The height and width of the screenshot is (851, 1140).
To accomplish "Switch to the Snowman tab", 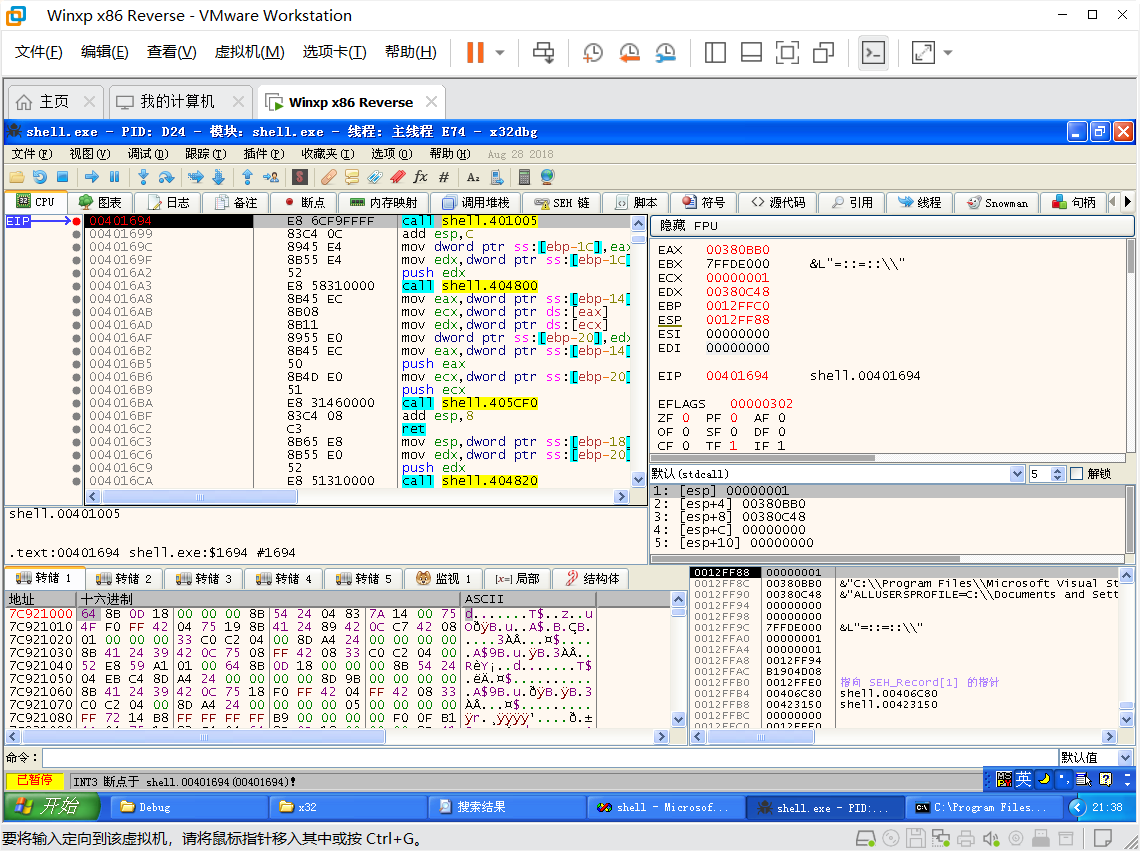I will 997,202.
